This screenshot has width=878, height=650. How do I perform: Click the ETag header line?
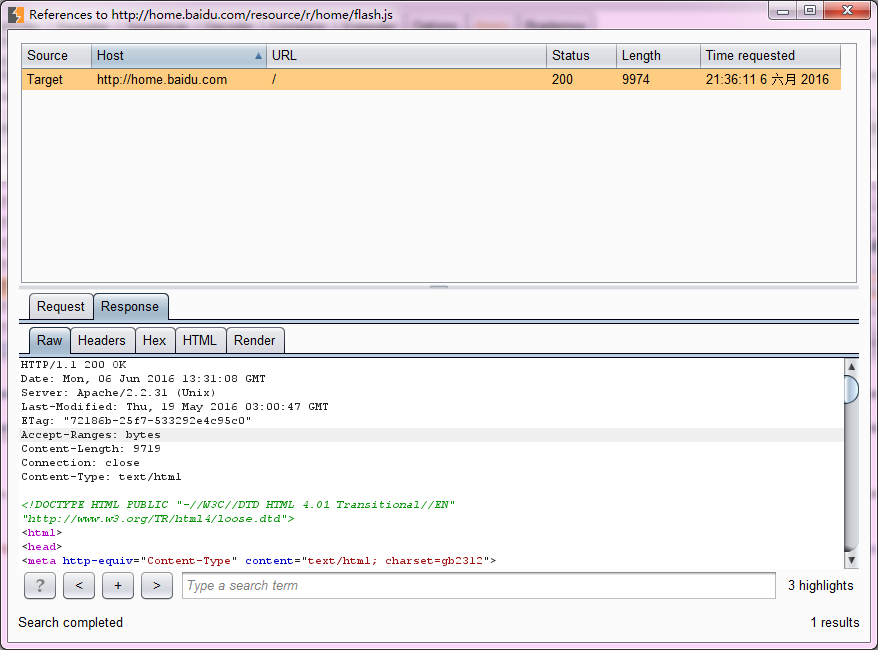click(136, 420)
